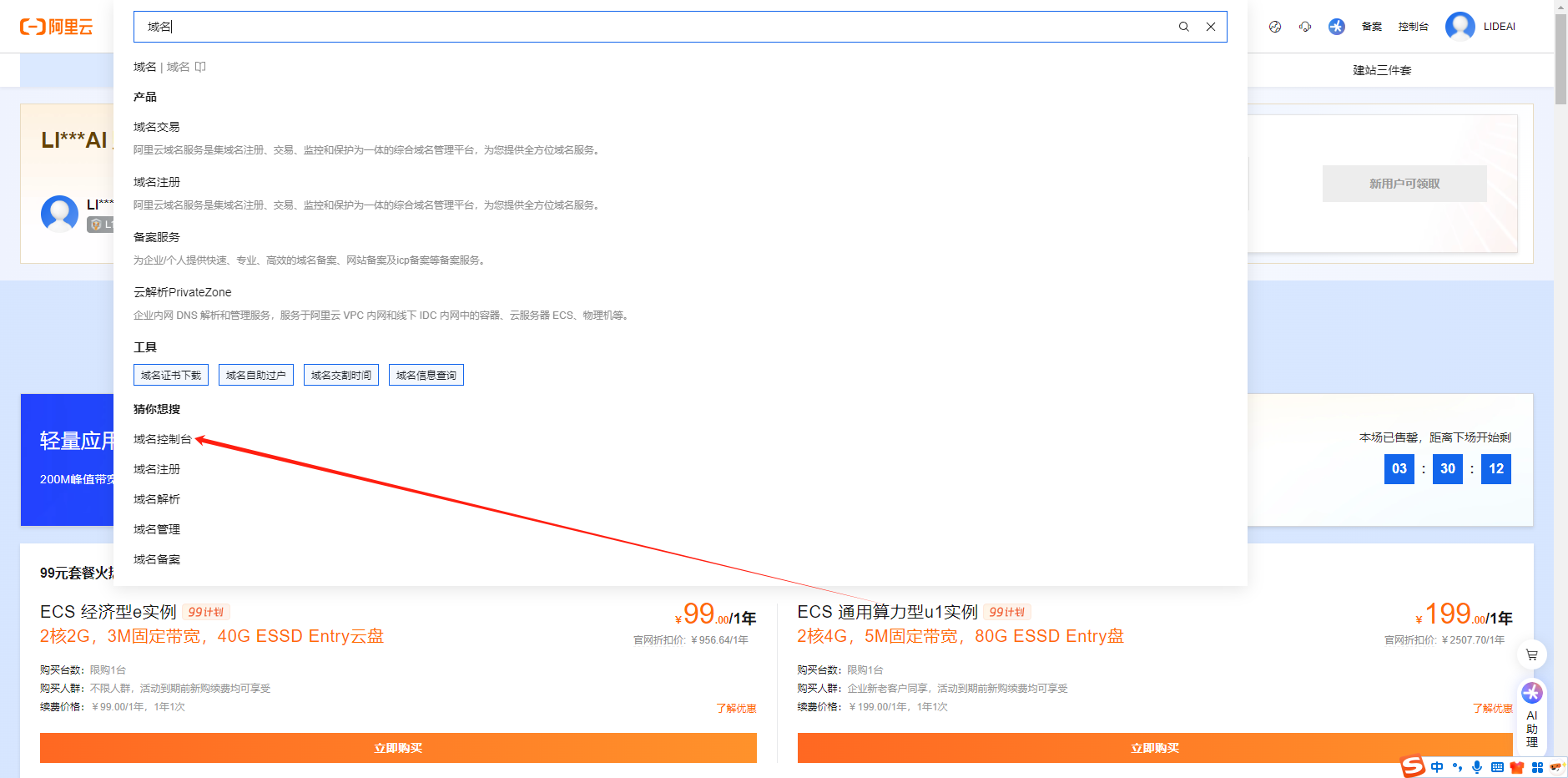
Task: Open the Alibaba Cloud AI assistant star icon
Action: 1336,26
